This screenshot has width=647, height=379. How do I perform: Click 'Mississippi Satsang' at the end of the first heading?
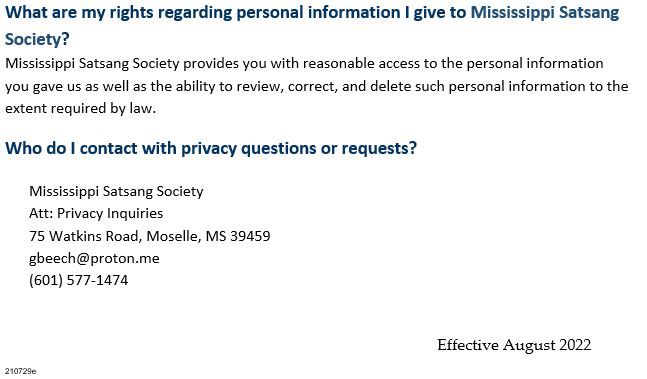click(545, 12)
